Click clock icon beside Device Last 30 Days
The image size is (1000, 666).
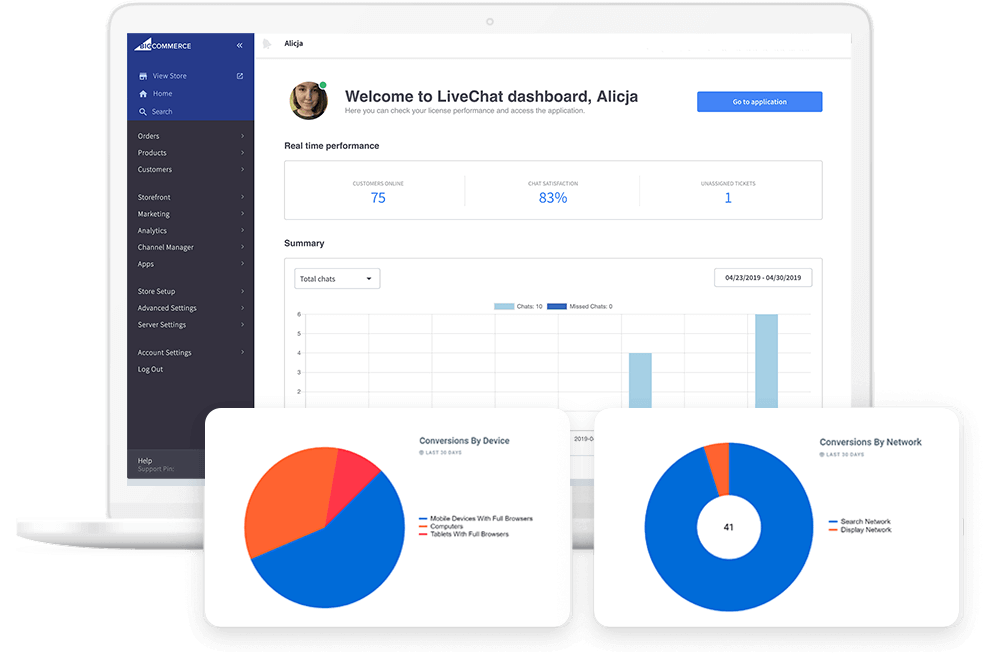point(421,452)
